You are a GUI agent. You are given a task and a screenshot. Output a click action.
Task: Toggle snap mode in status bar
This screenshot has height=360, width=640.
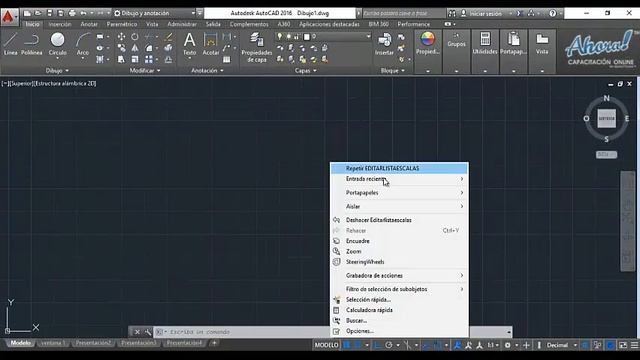pos(358,345)
